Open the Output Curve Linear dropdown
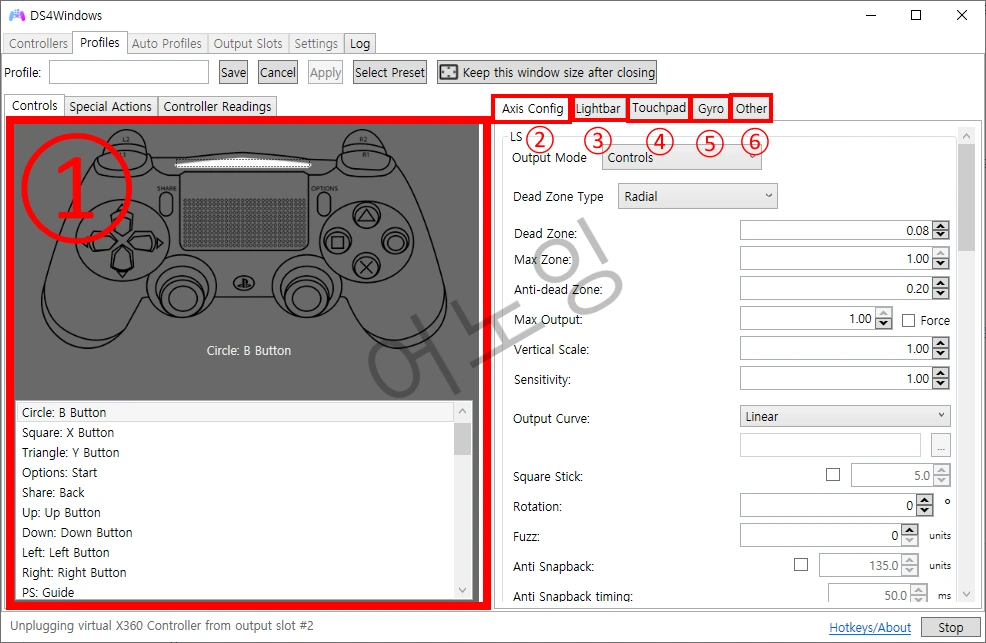The height and width of the screenshot is (643, 986). [845, 416]
